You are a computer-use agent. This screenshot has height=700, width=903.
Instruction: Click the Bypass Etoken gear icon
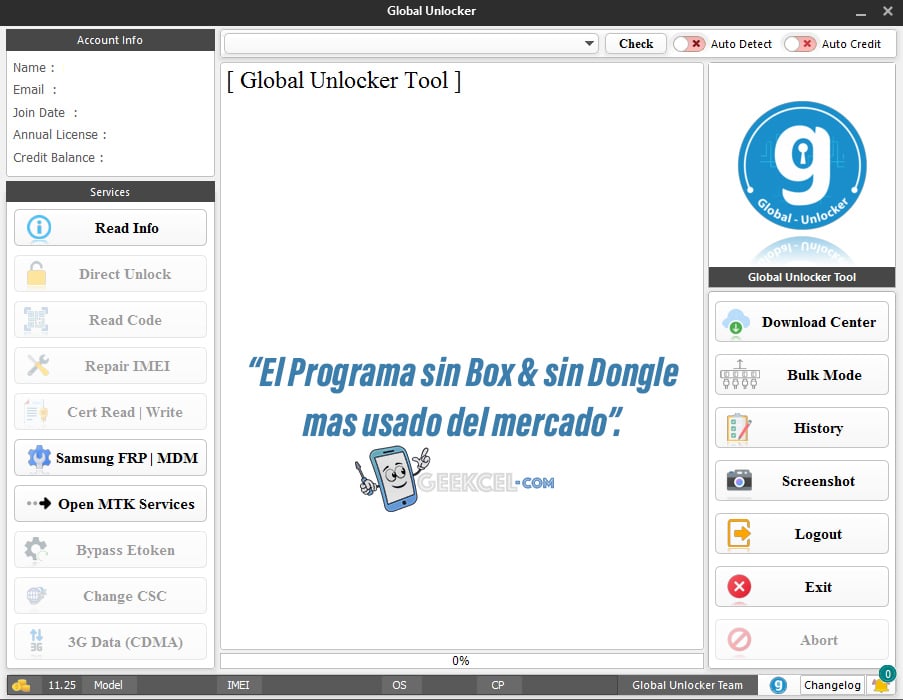[36, 550]
